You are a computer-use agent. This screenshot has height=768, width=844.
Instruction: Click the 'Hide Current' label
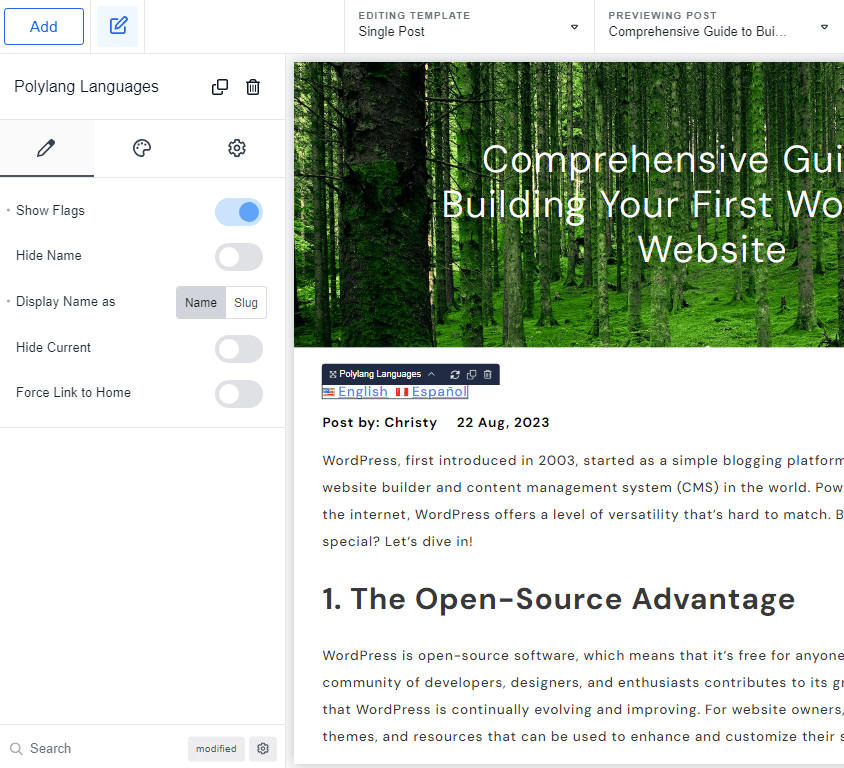(53, 348)
